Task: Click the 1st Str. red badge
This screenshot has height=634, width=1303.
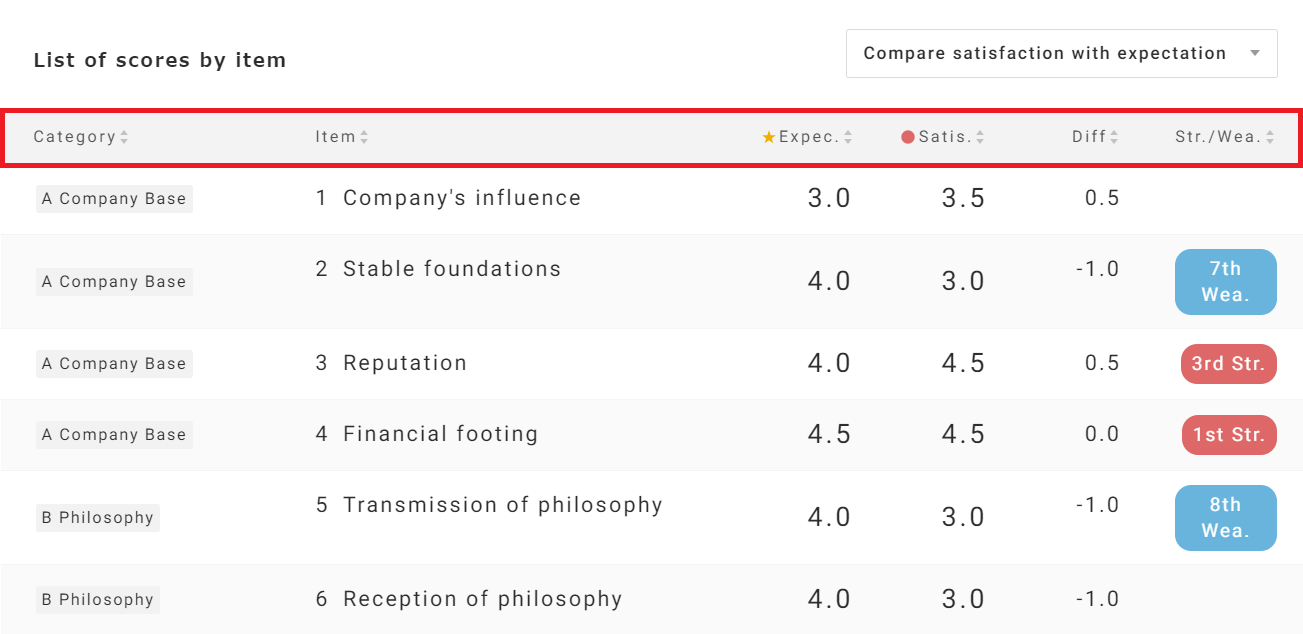Action: pos(1228,435)
